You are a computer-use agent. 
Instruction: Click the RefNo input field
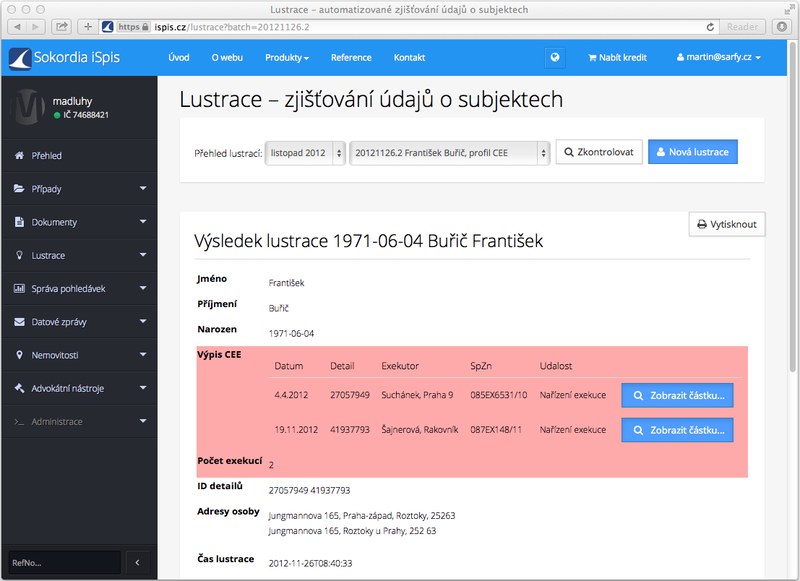tap(64, 562)
